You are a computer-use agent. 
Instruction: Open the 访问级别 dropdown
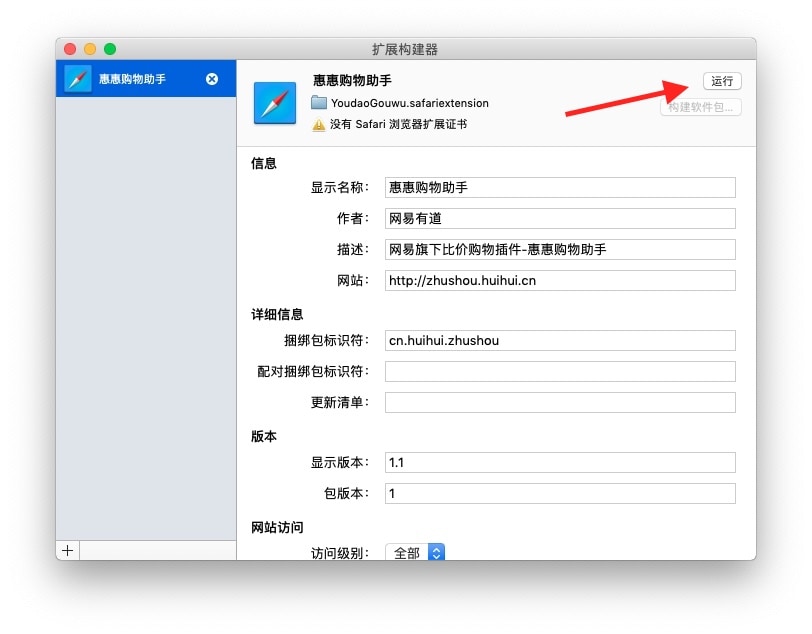(x=414, y=552)
